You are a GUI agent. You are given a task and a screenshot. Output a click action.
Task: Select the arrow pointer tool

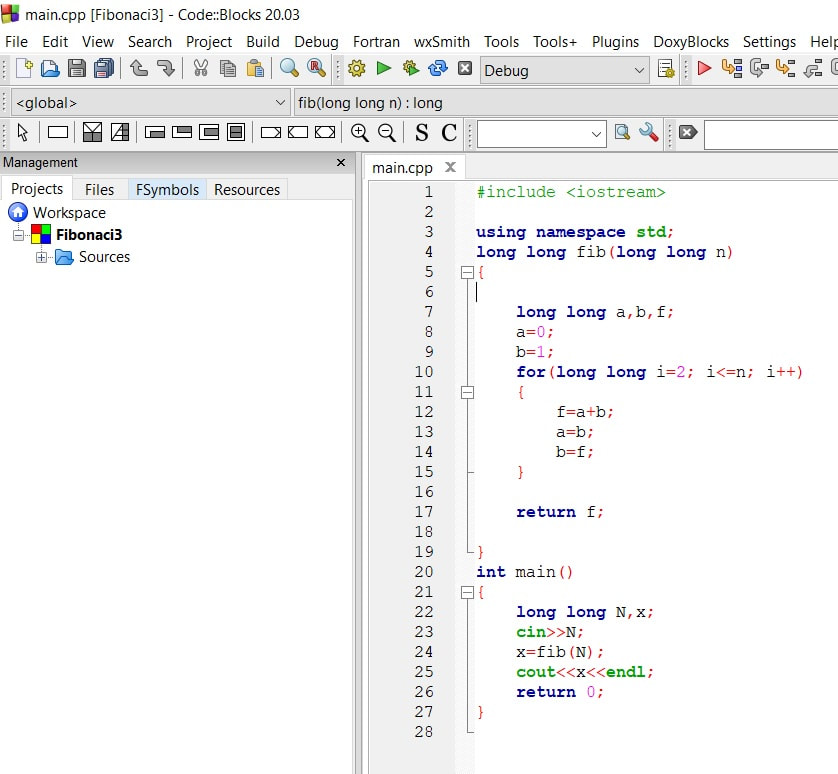tap(22, 132)
